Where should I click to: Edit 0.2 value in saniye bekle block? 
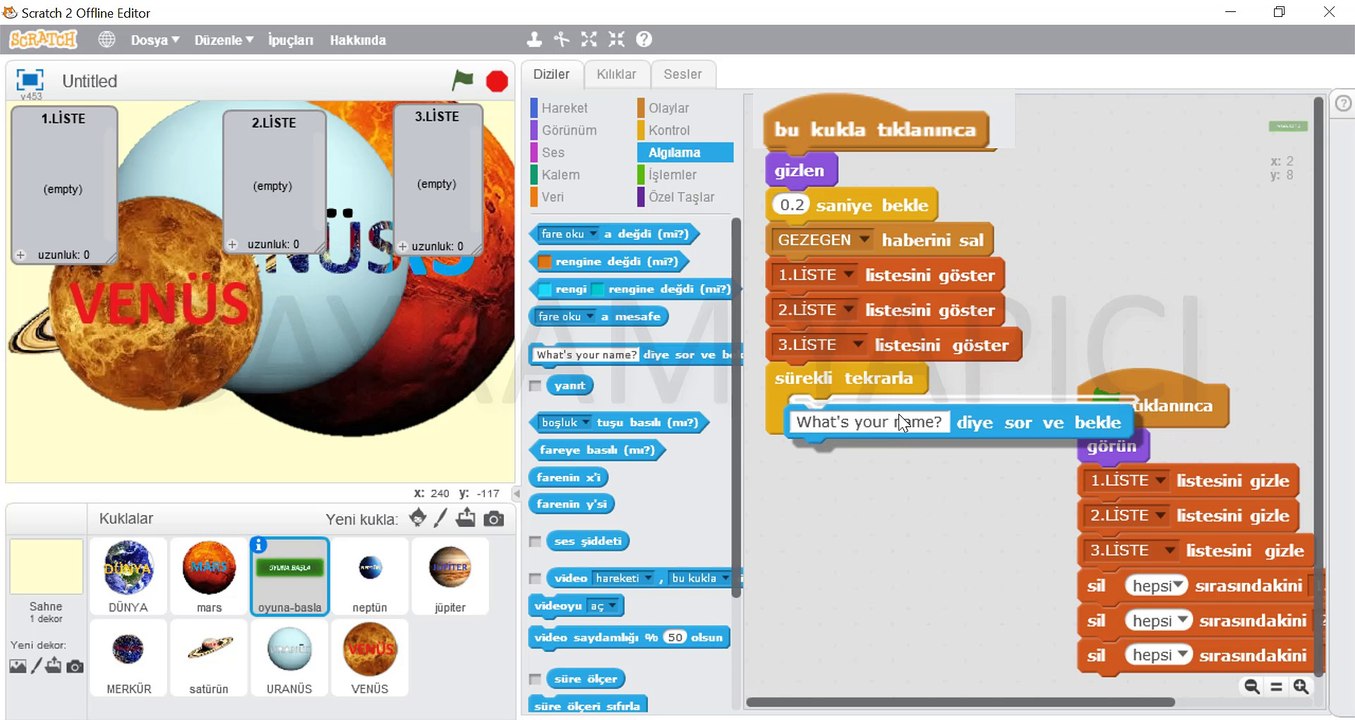point(792,205)
